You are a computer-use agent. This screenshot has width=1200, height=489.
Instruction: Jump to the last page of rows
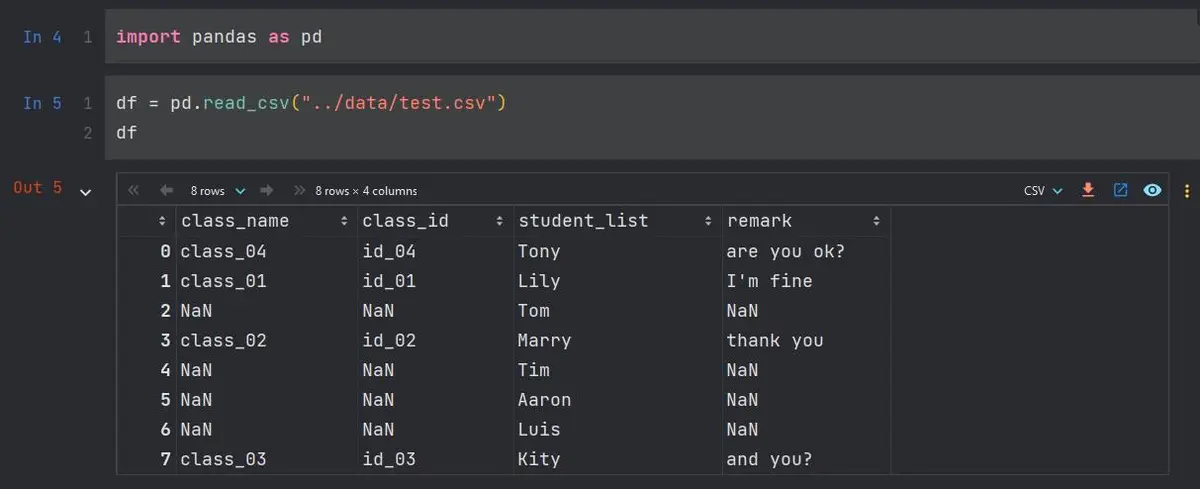(299, 190)
